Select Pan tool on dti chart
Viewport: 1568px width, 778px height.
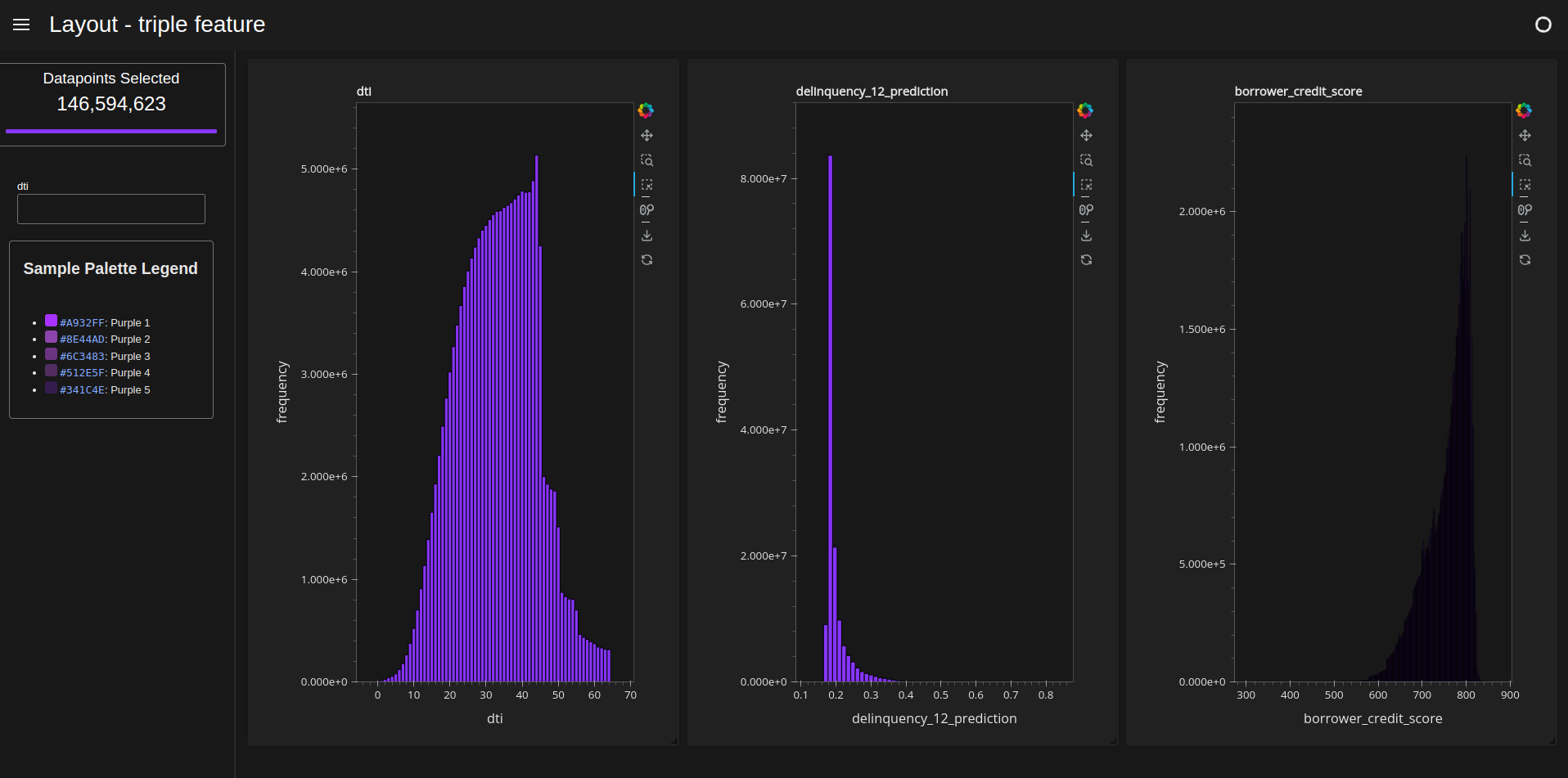coord(647,136)
